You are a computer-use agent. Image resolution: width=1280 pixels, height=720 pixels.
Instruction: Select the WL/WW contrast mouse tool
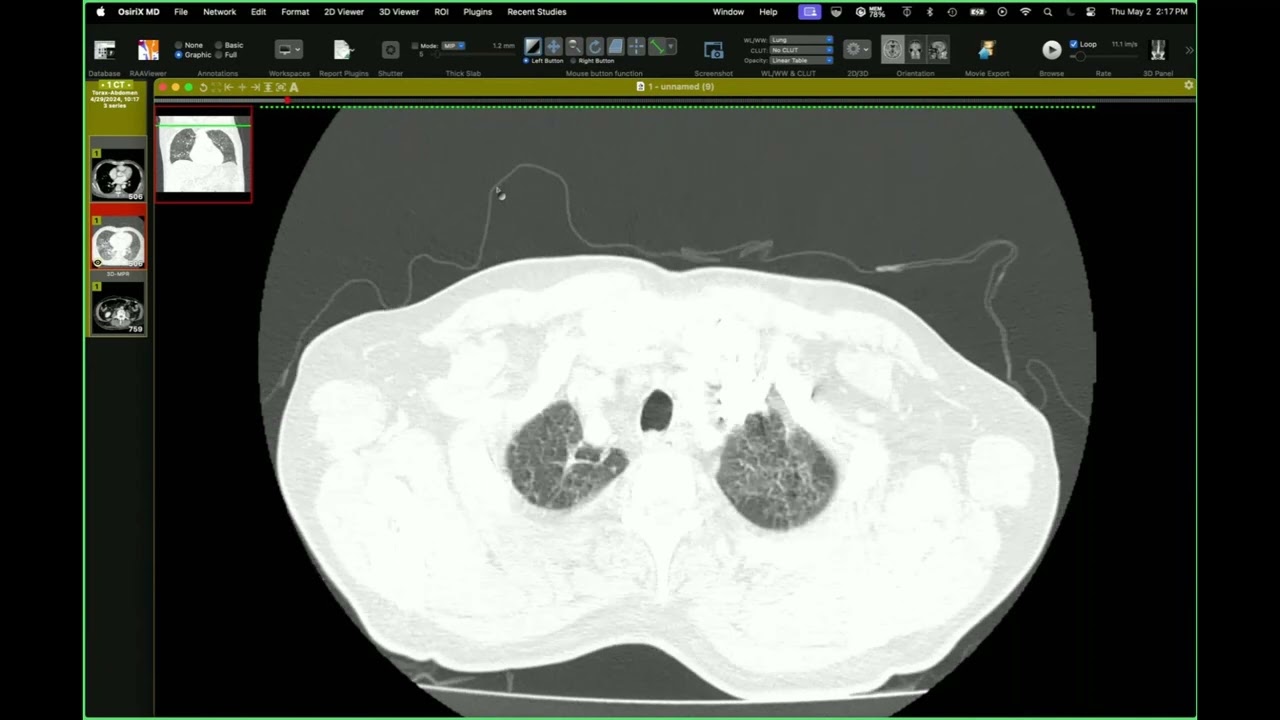[533, 47]
